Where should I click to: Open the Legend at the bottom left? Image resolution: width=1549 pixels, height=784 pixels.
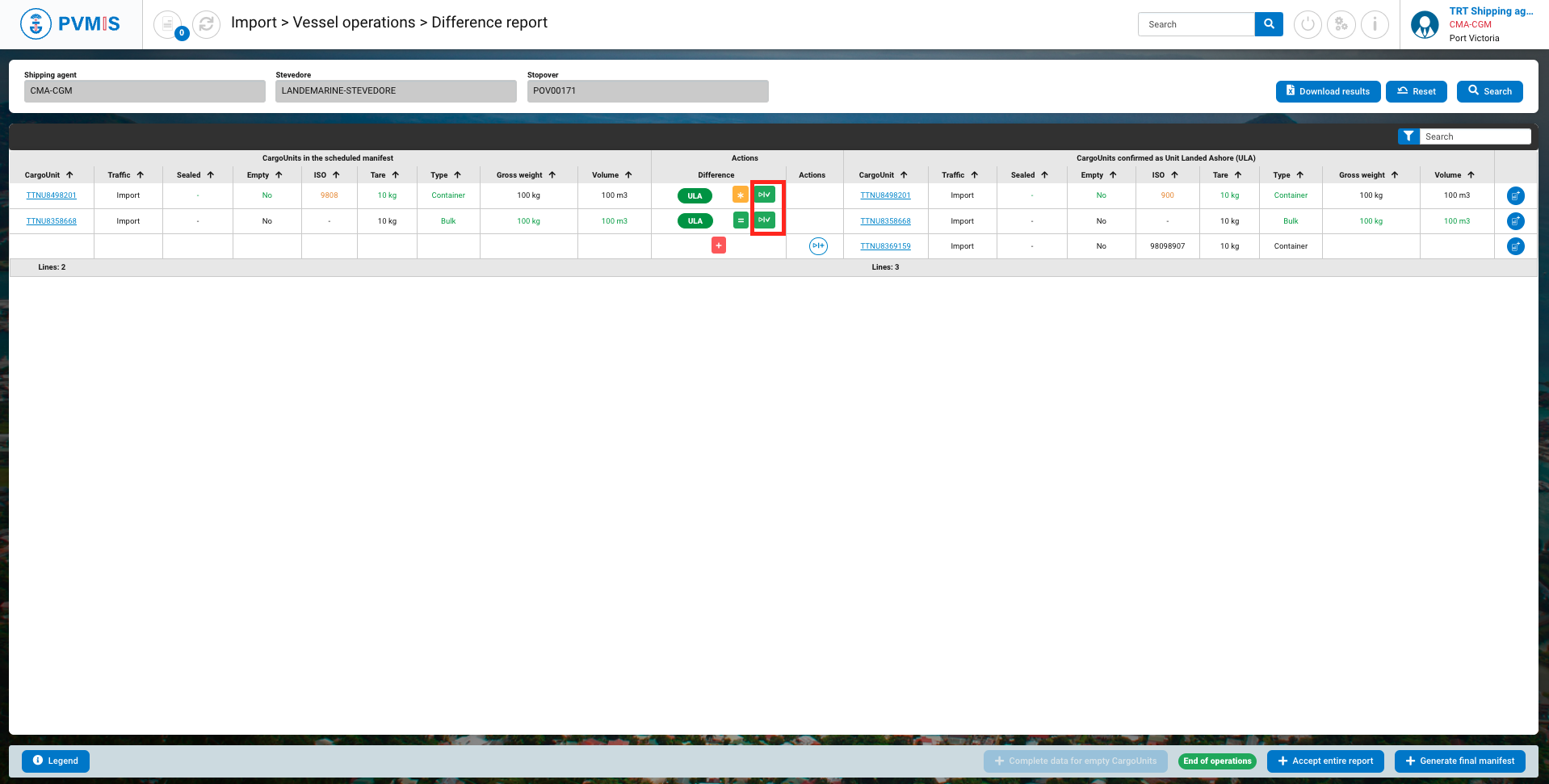tap(56, 761)
